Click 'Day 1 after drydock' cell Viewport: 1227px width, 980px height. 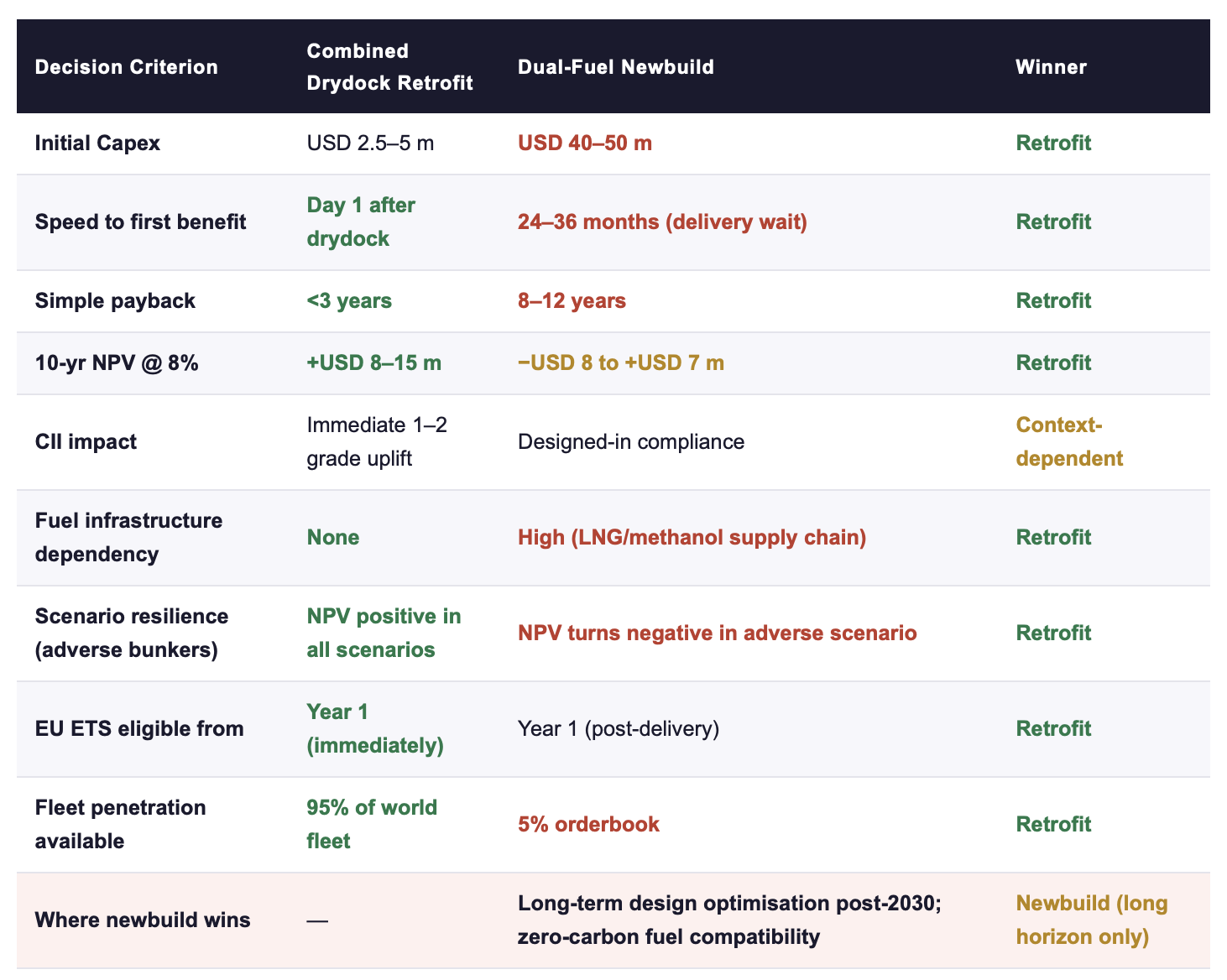tap(361, 222)
